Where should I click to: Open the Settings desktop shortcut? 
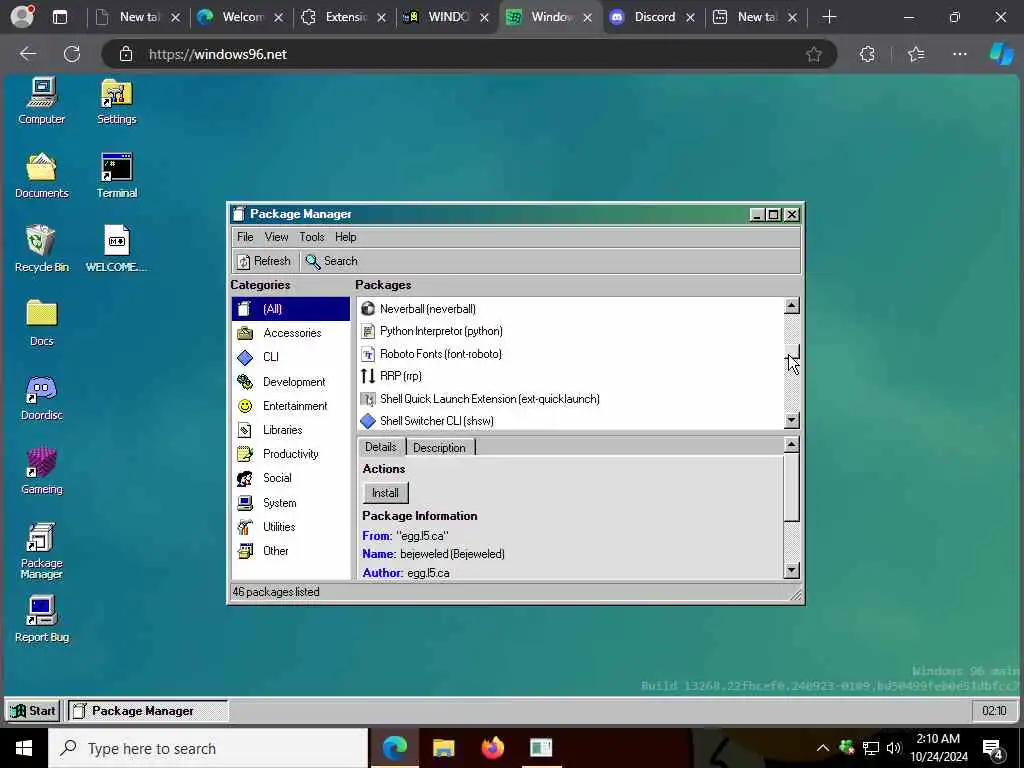116,101
